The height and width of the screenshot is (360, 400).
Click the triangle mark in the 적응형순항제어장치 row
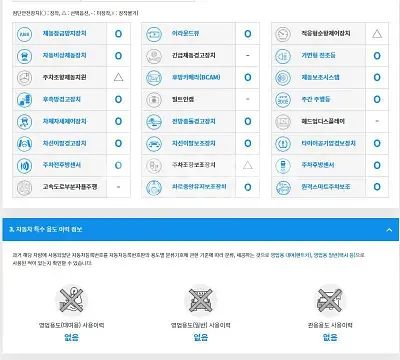click(377, 33)
